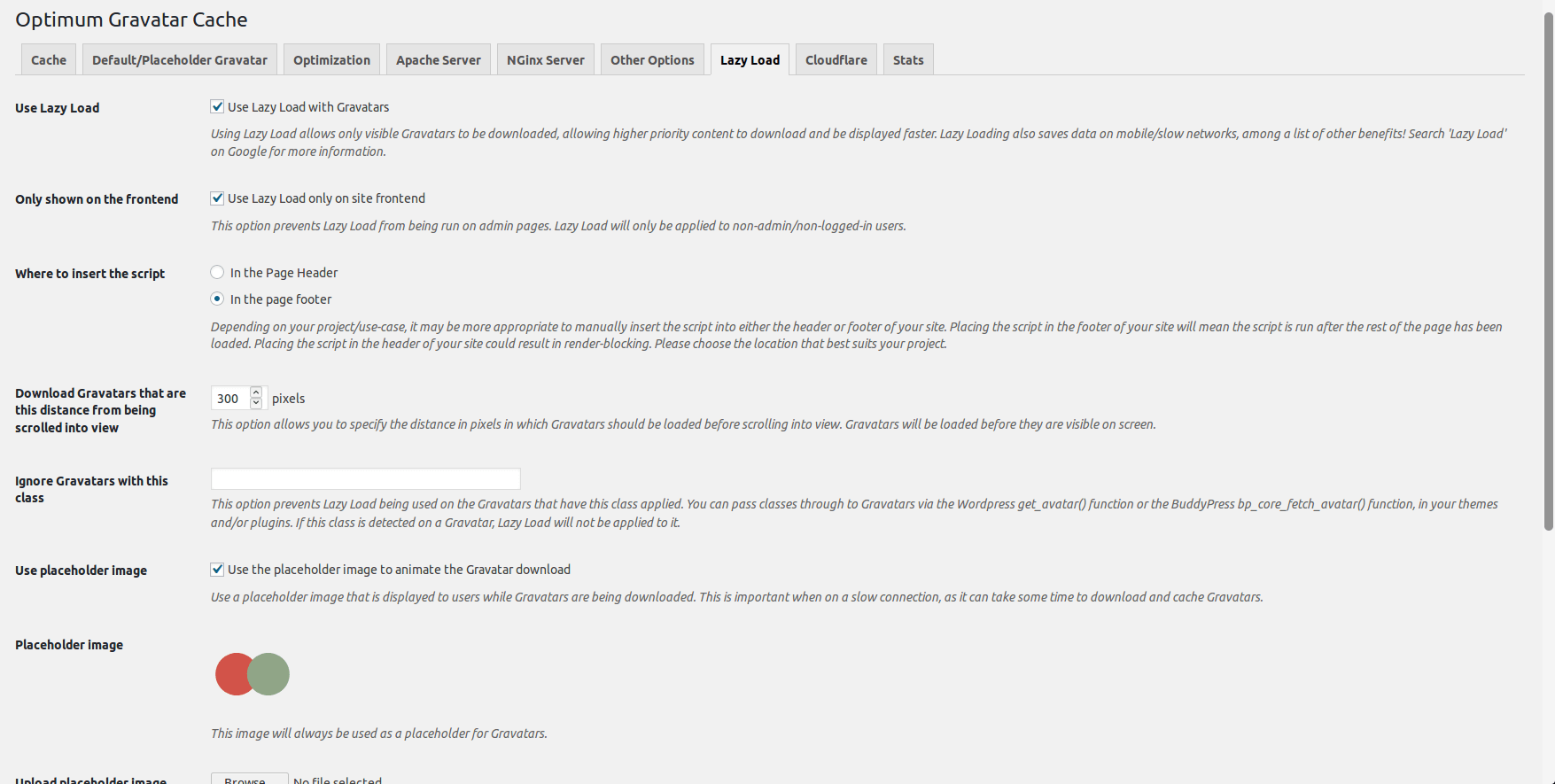
Task: Click the Browse file upload button
Action: [x=249, y=779]
